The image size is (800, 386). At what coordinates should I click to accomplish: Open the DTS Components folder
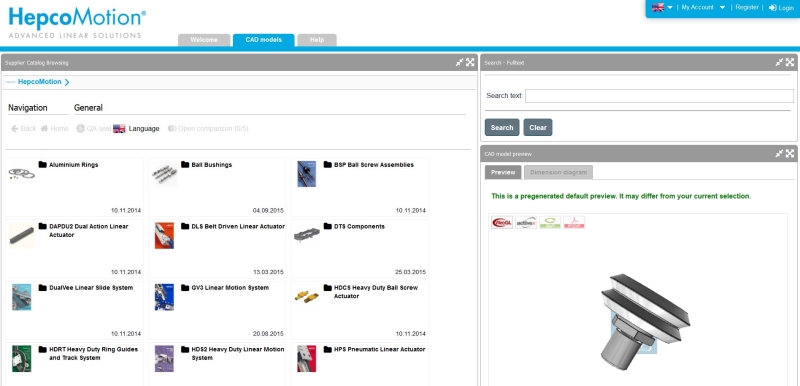[x=359, y=226]
